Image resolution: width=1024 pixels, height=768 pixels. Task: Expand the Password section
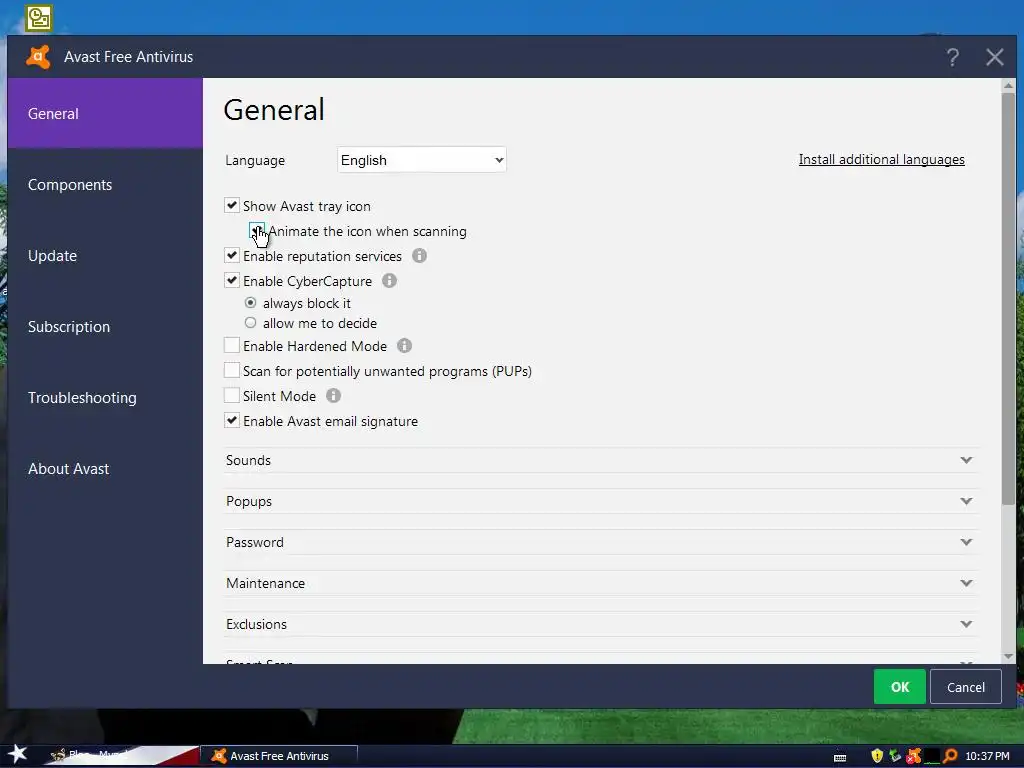[600, 542]
